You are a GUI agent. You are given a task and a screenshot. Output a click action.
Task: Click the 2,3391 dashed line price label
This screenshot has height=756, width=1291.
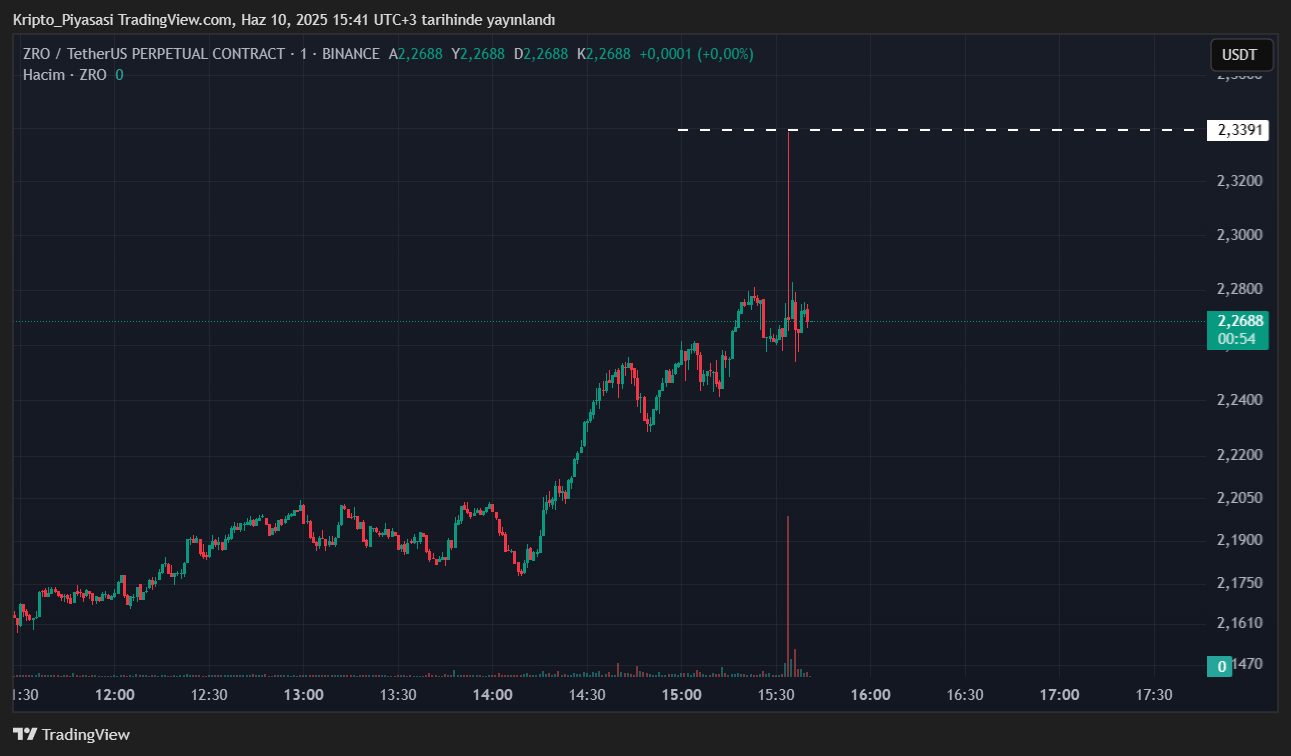point(1238,130)
